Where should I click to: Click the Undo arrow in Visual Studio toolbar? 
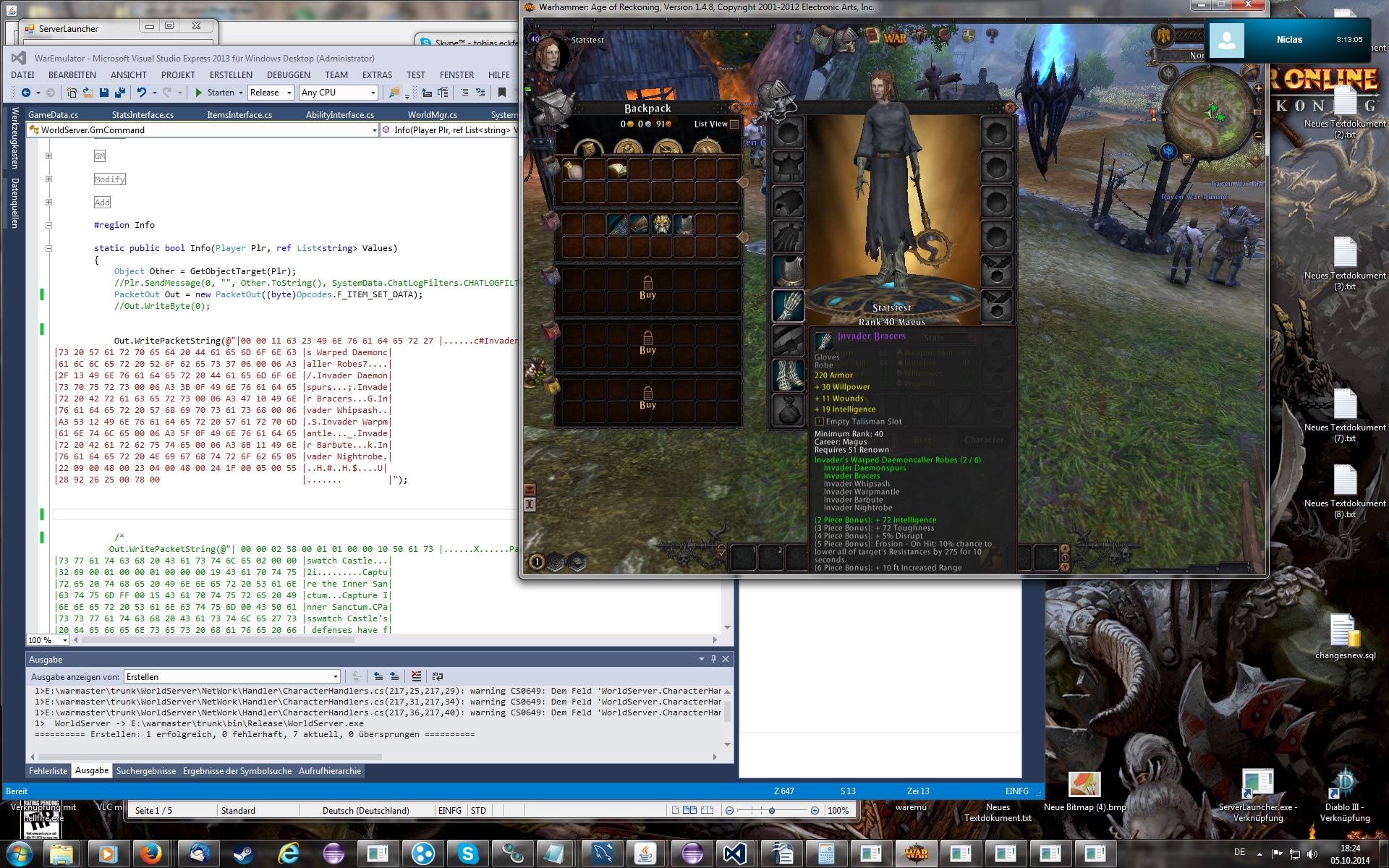[x=142, y=93]
